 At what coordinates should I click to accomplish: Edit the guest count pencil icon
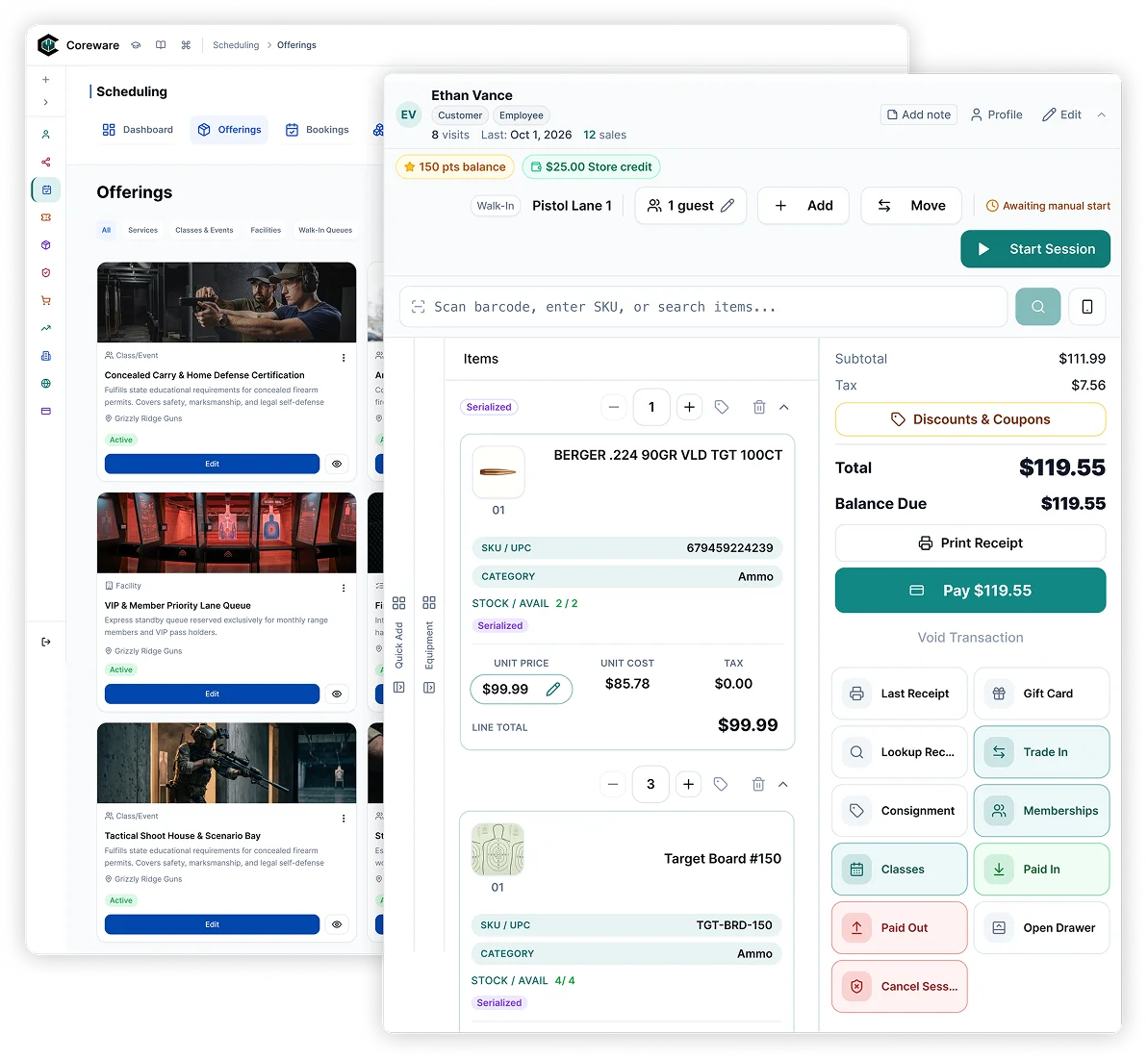coord(727,206)
